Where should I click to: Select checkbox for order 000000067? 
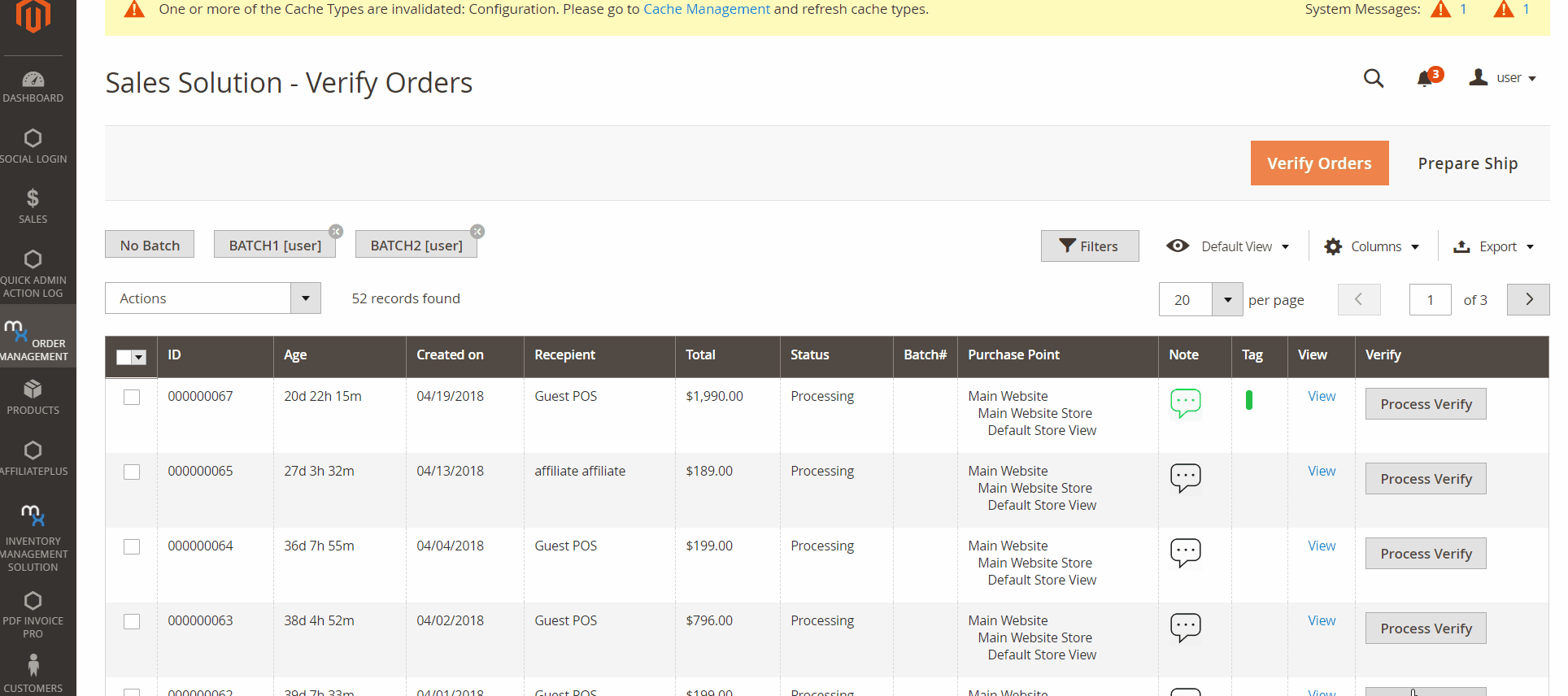pyautogui.click(x=132, y=397)
